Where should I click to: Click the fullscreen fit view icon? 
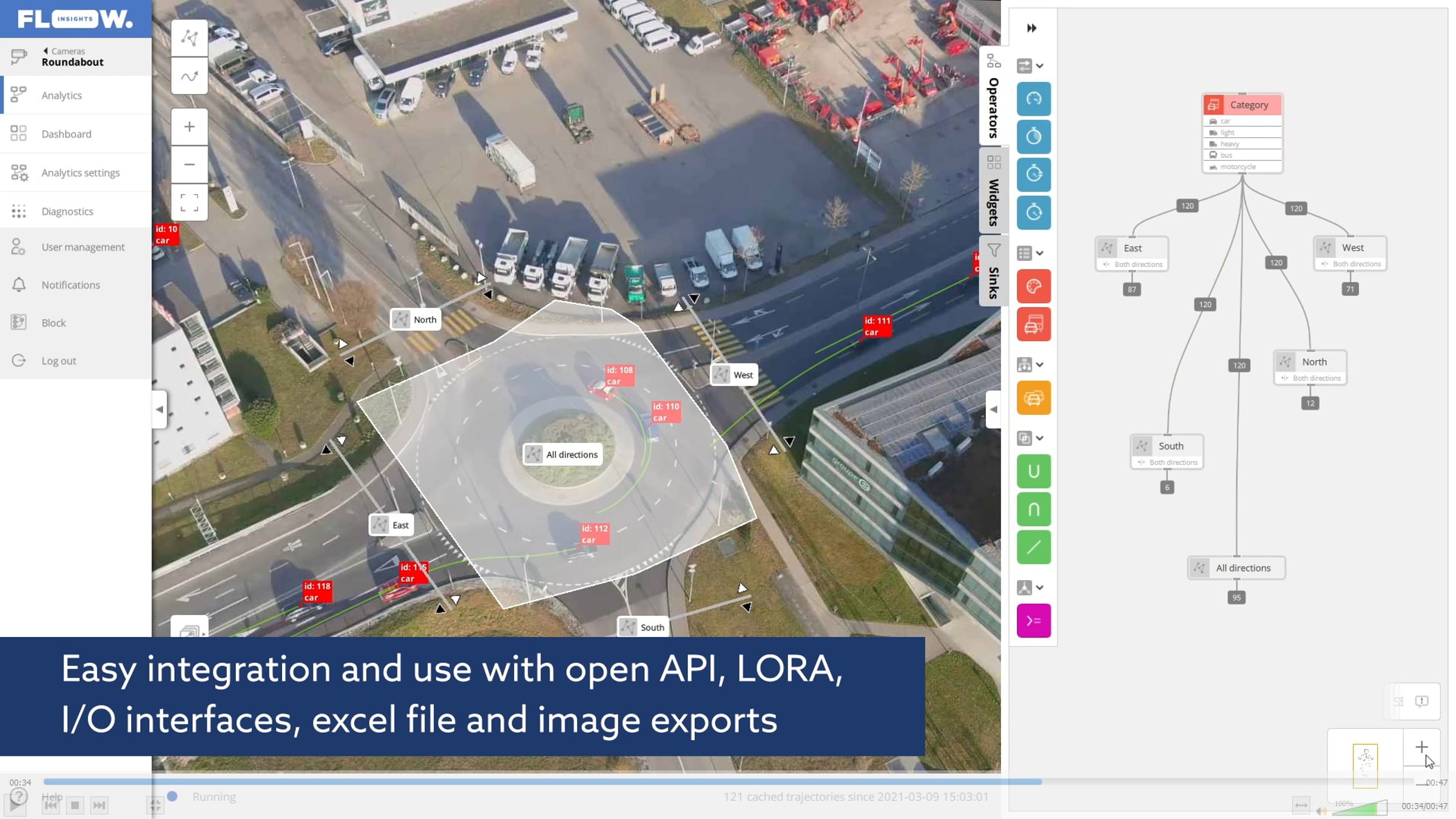point(189,203)
